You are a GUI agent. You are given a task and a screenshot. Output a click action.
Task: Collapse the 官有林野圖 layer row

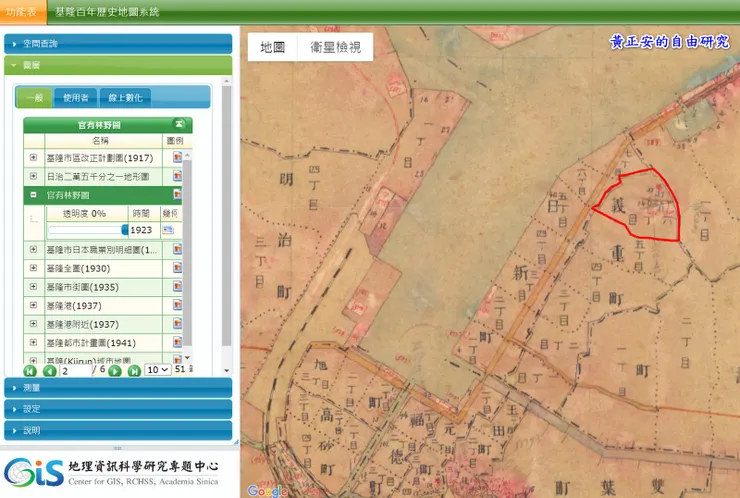point(33,195)
